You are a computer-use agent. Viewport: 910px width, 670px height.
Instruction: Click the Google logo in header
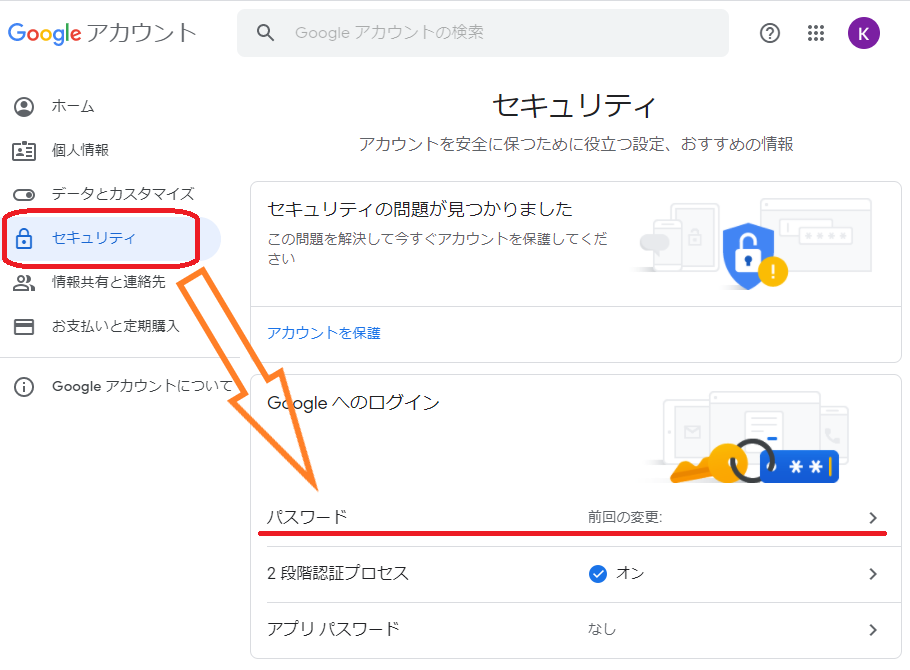pos(45,33)
